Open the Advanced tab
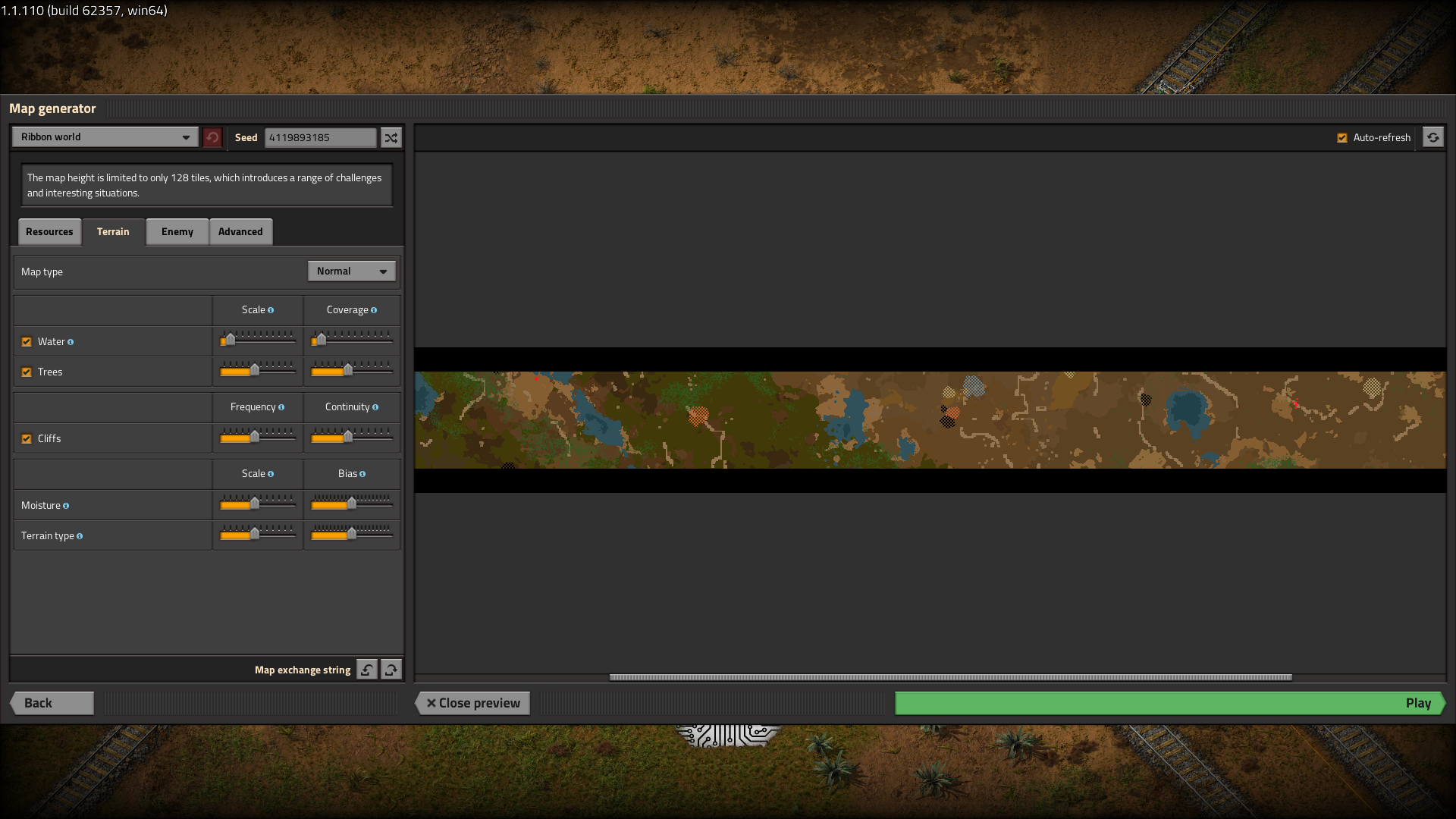The width and height of the screenshot is (1456, 819). click(240, 232)
